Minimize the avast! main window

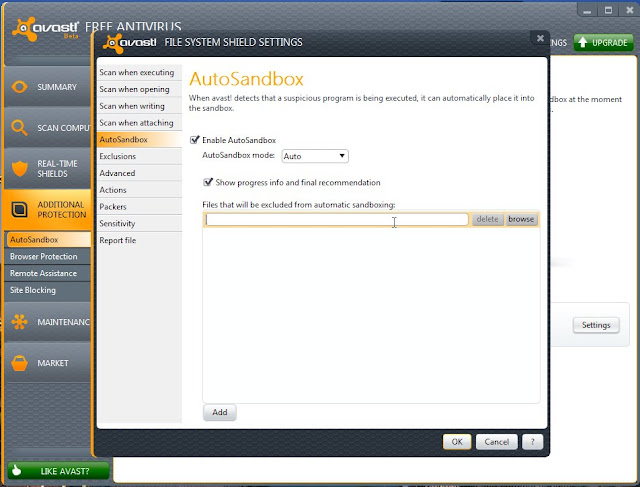(x=587, y=11)
